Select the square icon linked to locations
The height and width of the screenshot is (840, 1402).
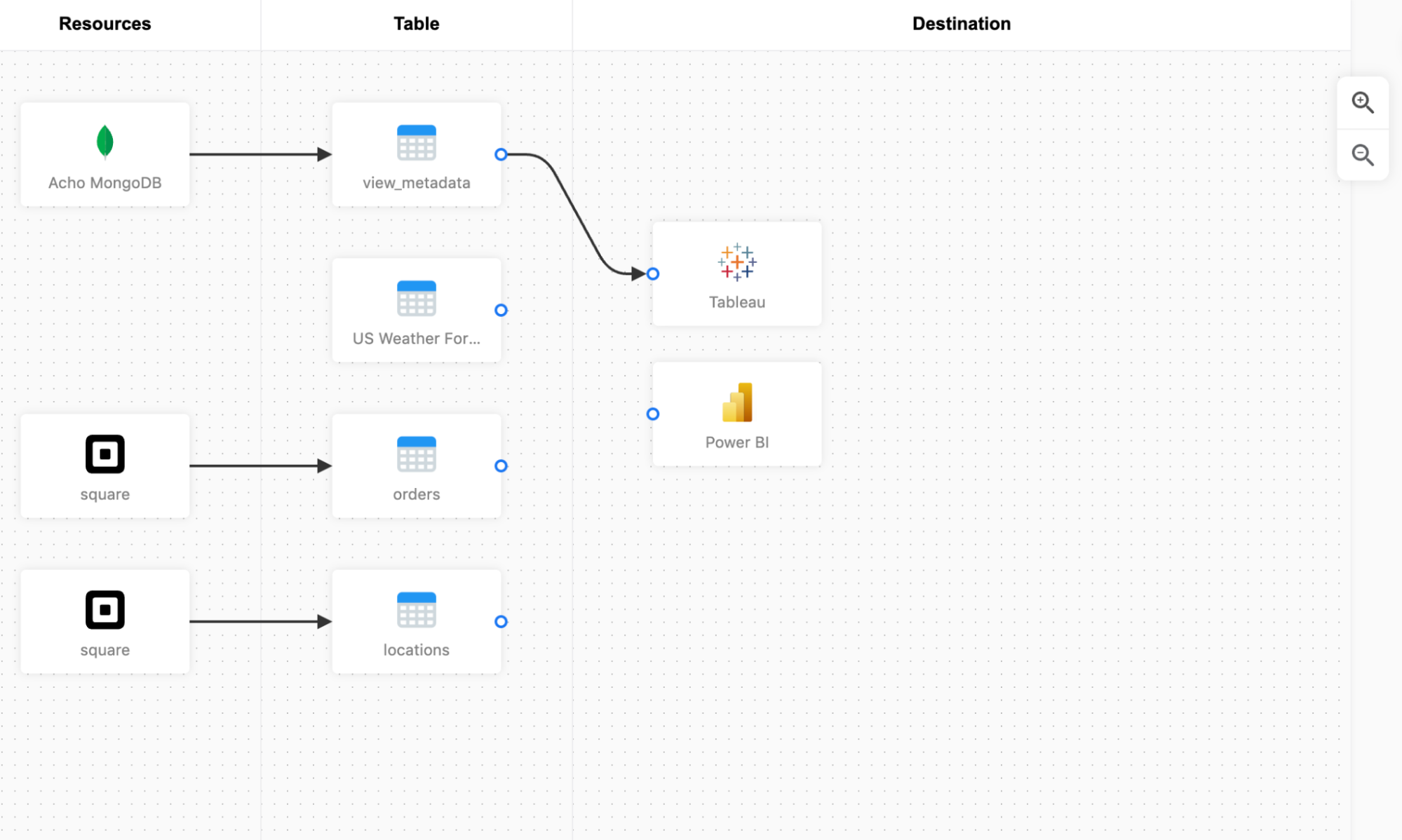[105, 609]
